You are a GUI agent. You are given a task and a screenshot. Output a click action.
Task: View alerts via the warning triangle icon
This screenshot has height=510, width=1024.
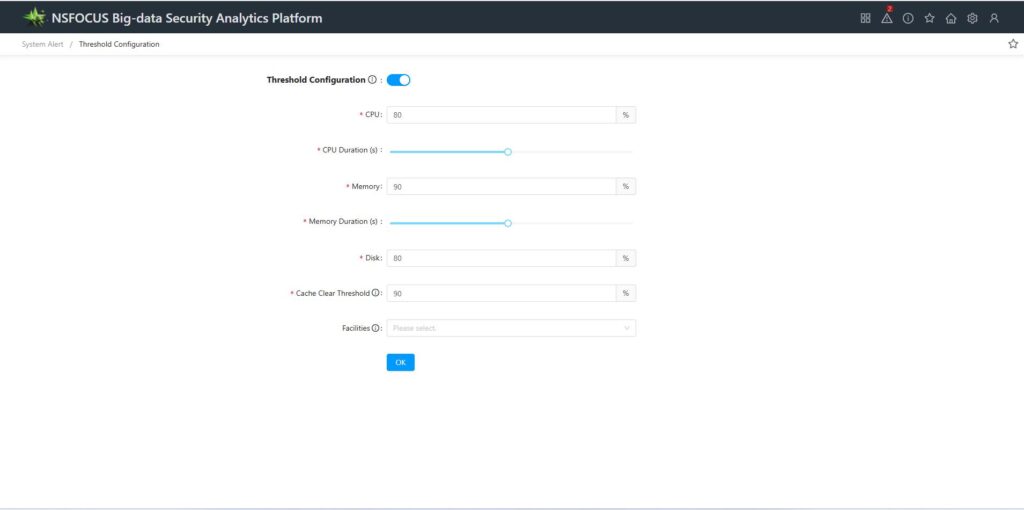click(x=886, y=18)
